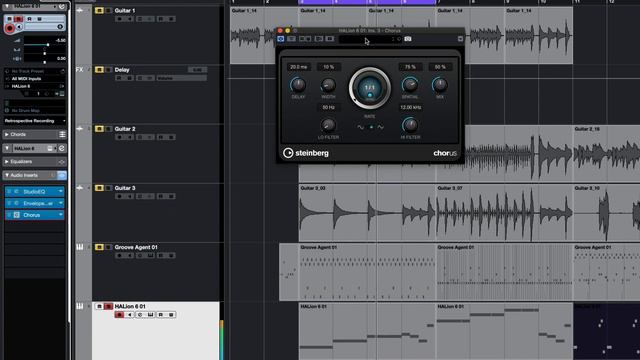Click the Chorus Lo Filter knob
Screen dimensions: 640x360
pyautogui.click(x=328, y=125)
